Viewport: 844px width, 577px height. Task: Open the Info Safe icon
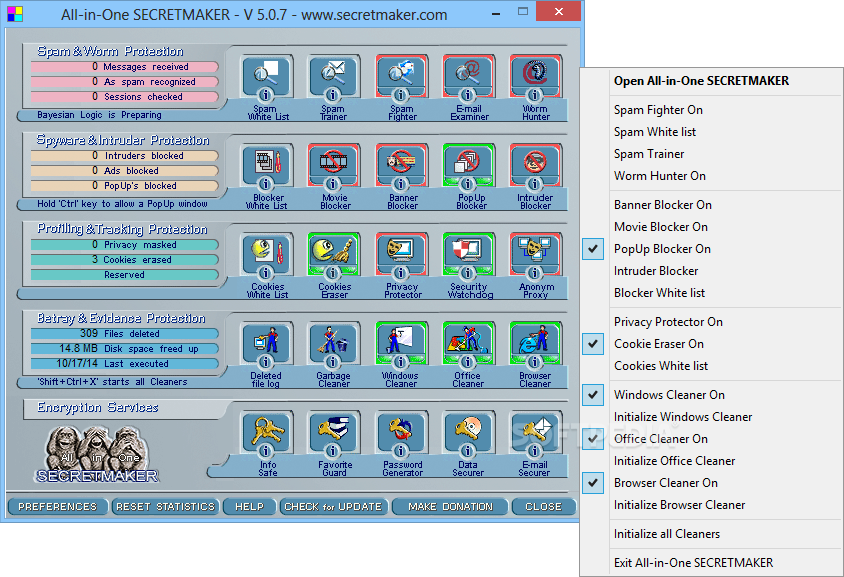tap(268, 433)
